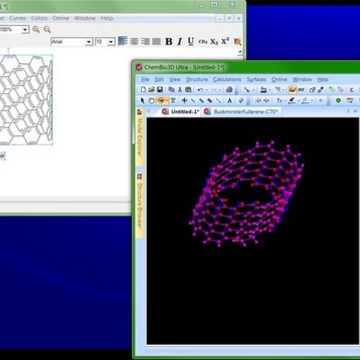
Task: Choose the Select arrow tool in ChemBio3D
Action: pos(142,100)
